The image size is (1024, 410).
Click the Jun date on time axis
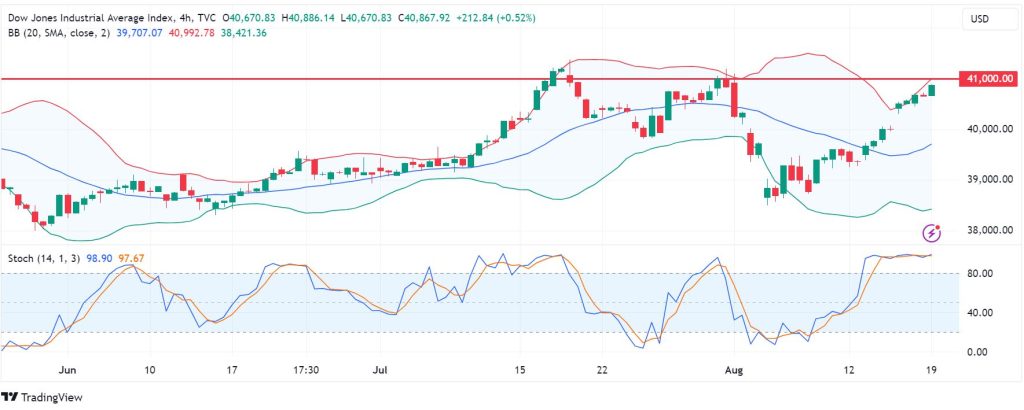[x=68, y=370]
